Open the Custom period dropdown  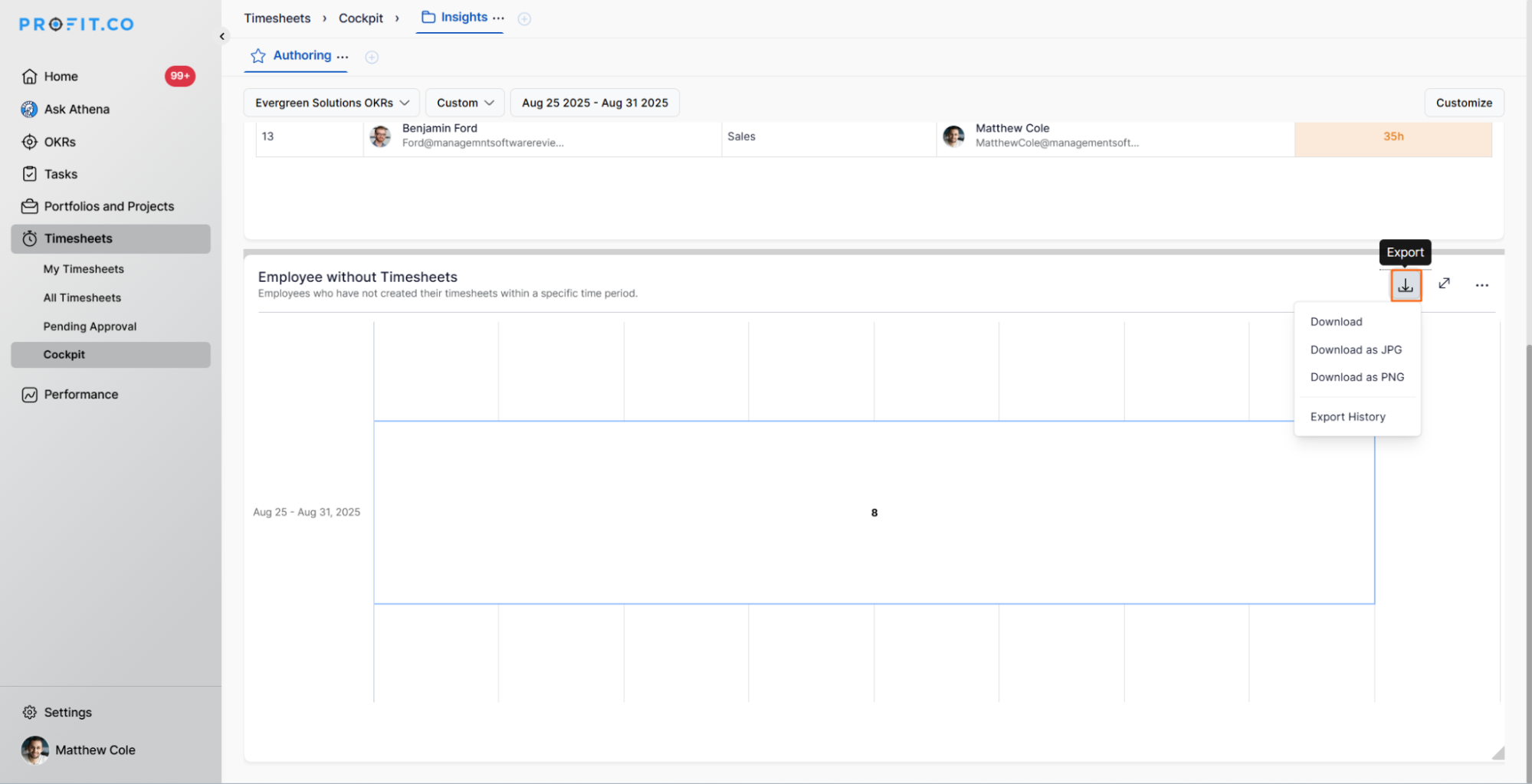[464, 103]
